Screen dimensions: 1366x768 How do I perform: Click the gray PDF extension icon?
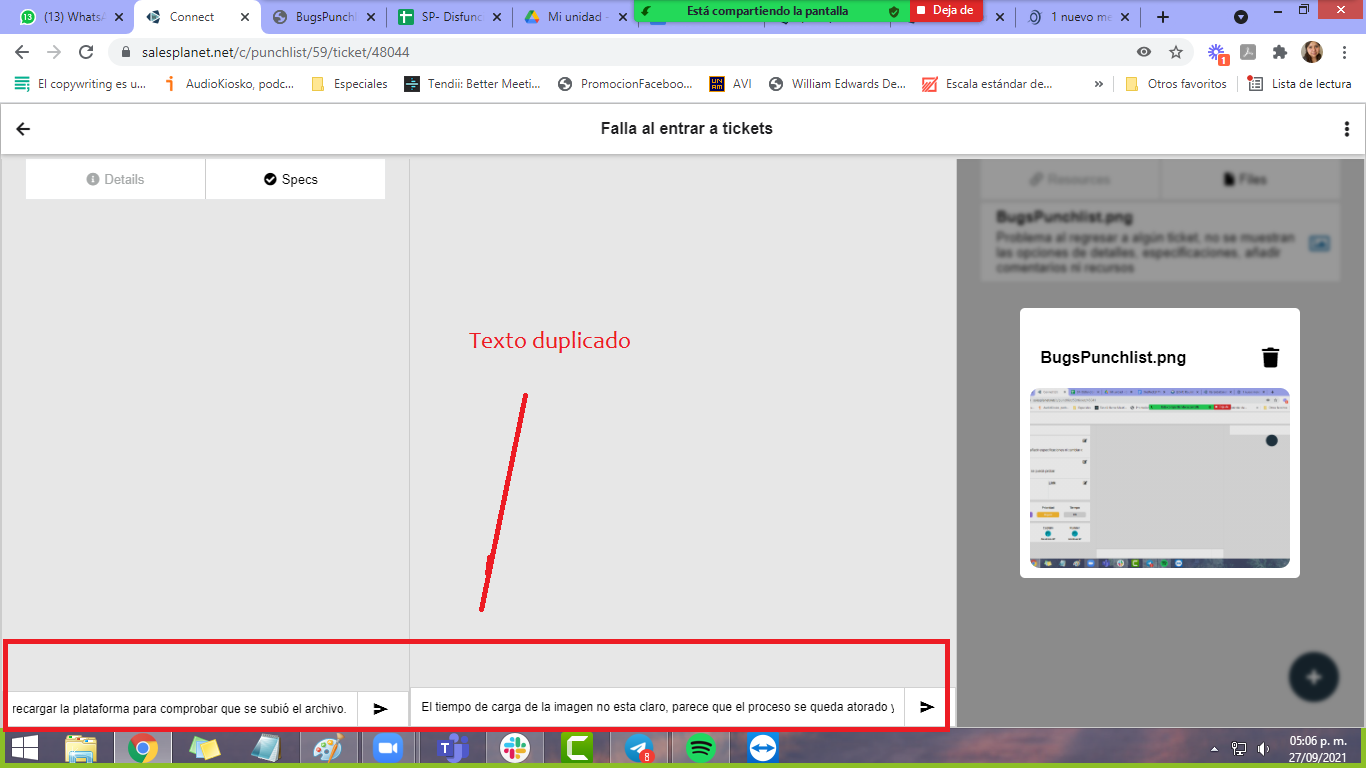1248,52
